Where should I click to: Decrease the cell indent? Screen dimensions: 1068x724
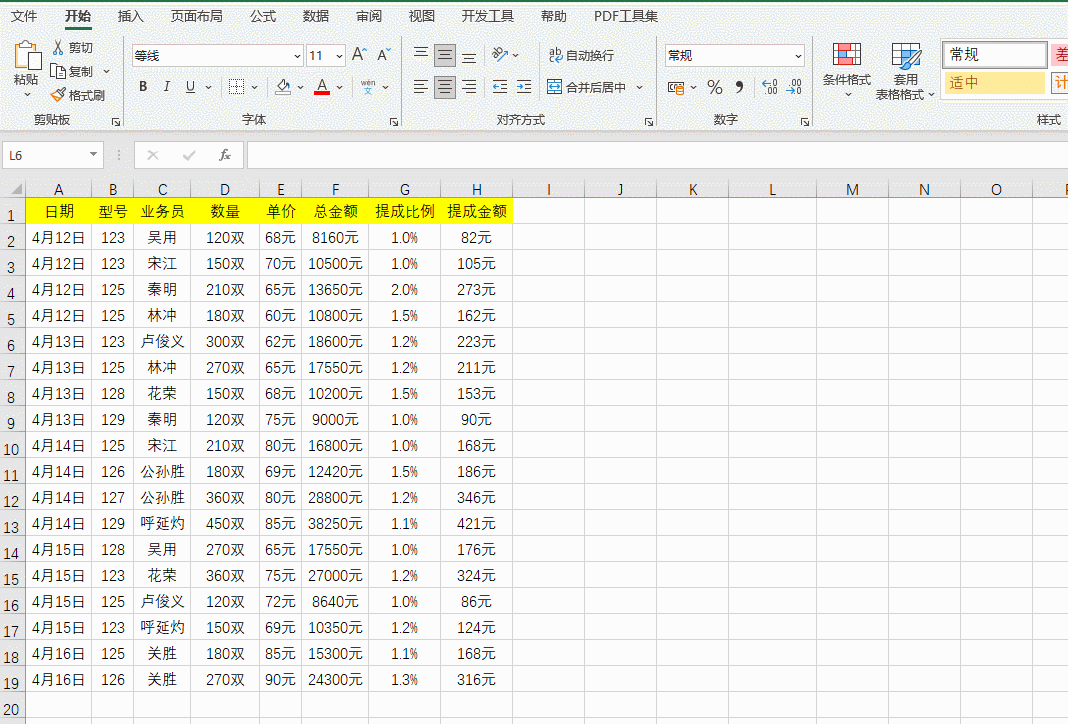click(x=500, y=86)
